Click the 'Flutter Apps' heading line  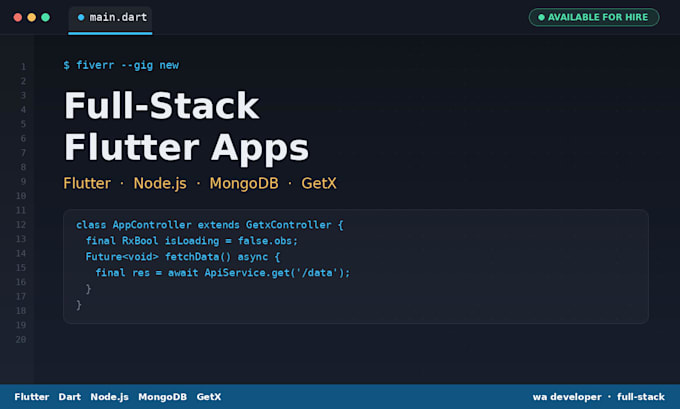(x=186, y=149)
